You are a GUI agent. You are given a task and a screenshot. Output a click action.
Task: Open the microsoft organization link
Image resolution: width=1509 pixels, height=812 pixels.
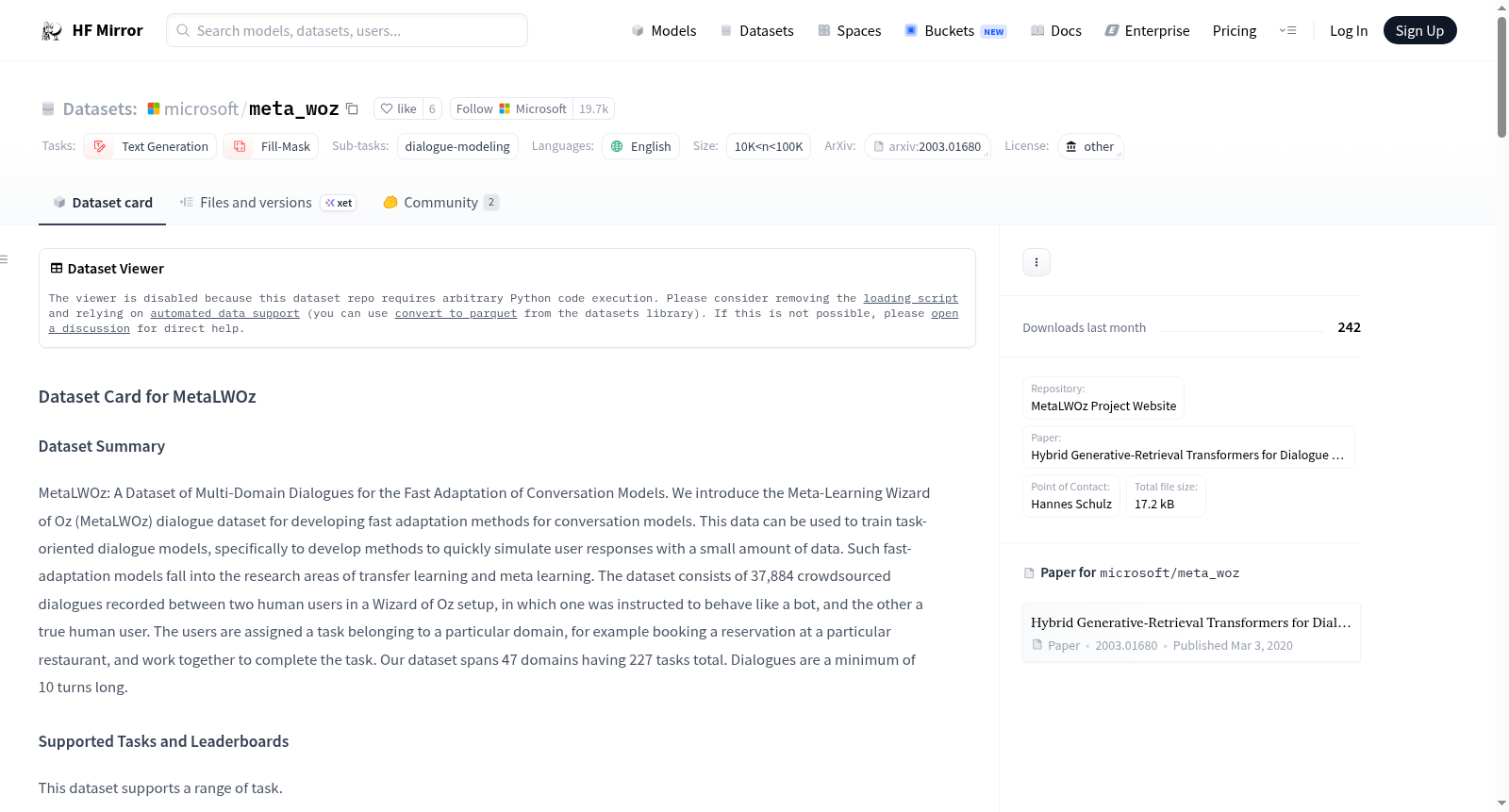click(201, 108)
